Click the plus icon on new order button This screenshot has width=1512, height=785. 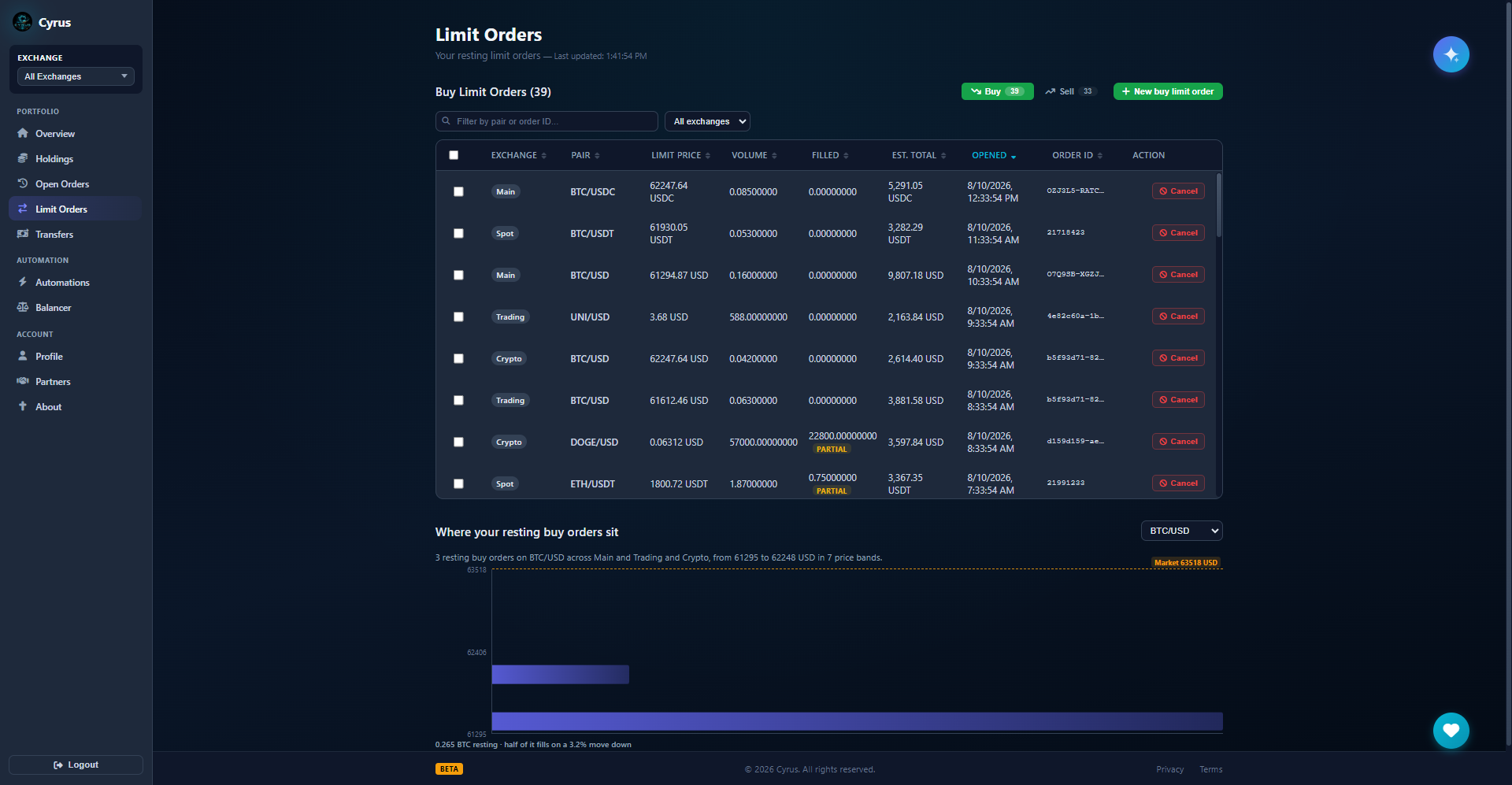pos(1126,91)
